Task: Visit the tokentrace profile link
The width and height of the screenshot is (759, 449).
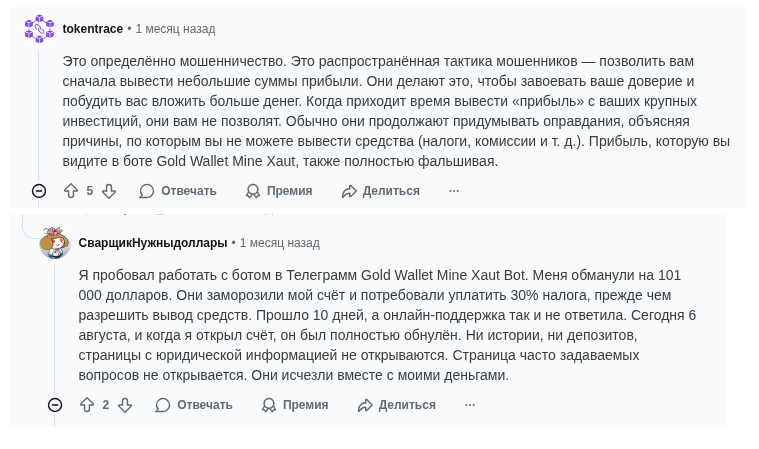Action: click(x=92, y=29)
